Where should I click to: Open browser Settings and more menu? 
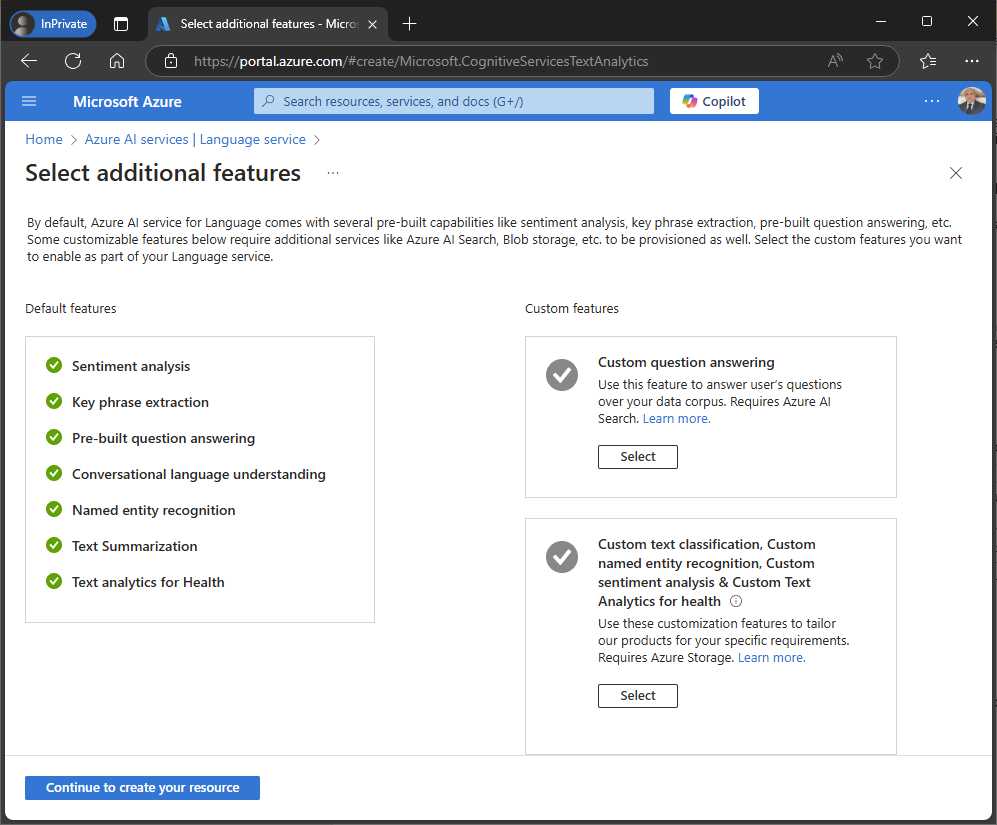[x=972, y=61]
